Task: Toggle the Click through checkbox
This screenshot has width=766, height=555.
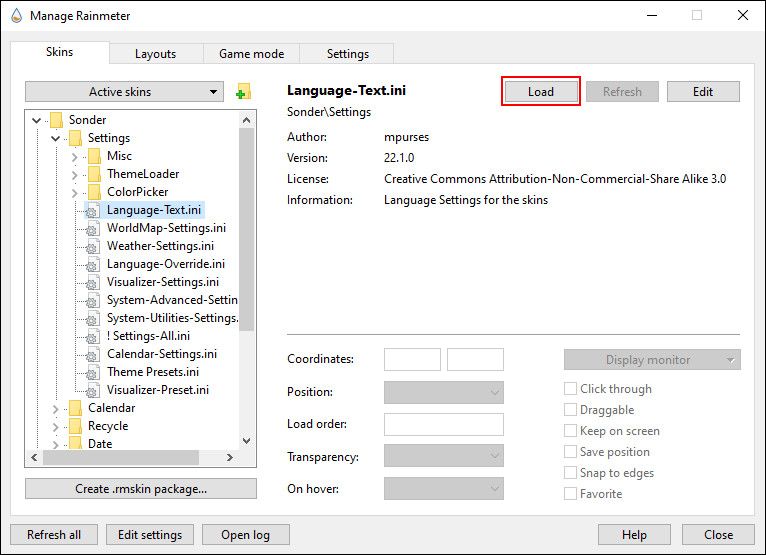Action: point(570,389)
